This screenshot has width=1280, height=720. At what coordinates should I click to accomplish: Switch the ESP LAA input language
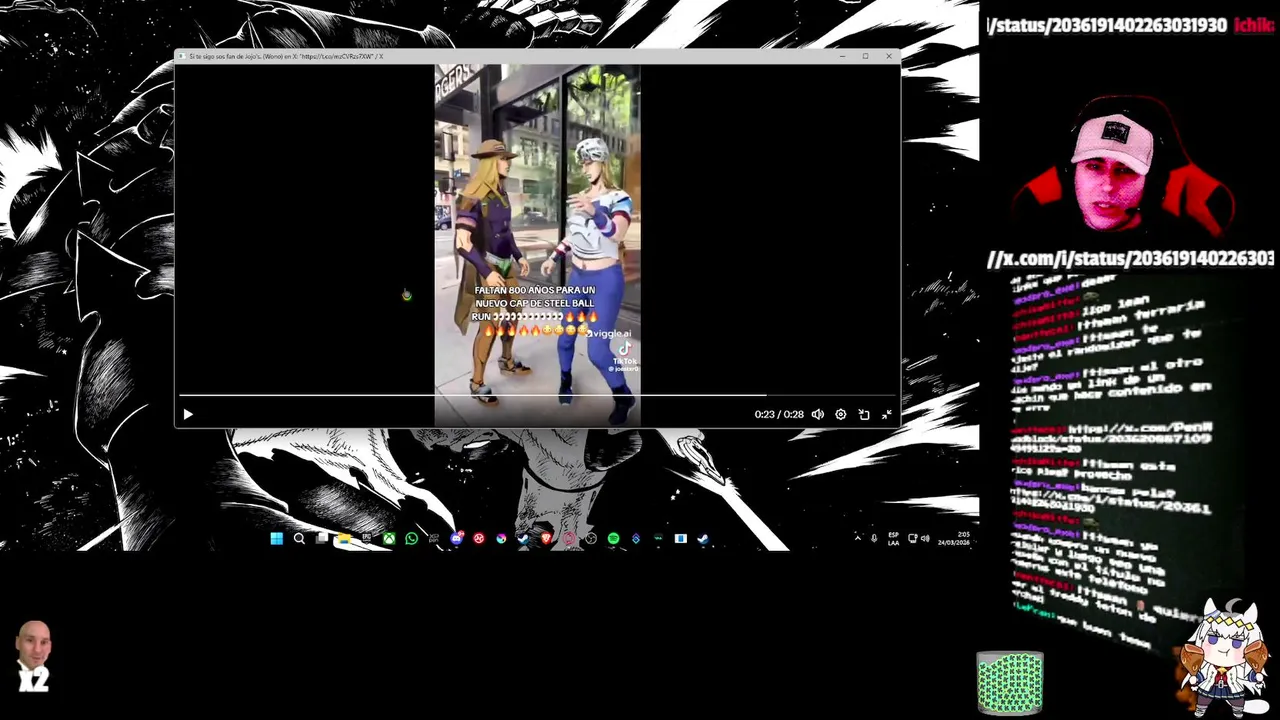point(893,539)
